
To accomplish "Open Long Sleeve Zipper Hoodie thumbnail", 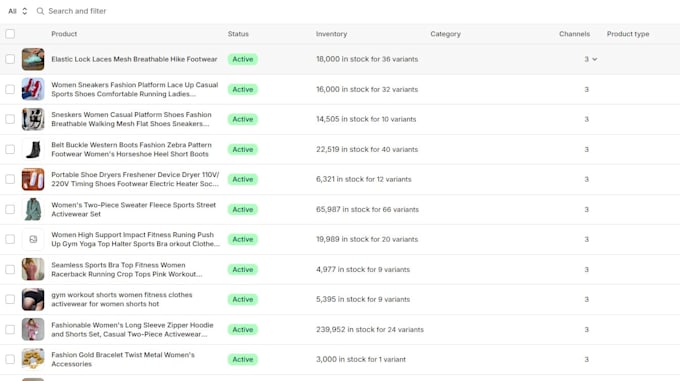I will (33, 329).
